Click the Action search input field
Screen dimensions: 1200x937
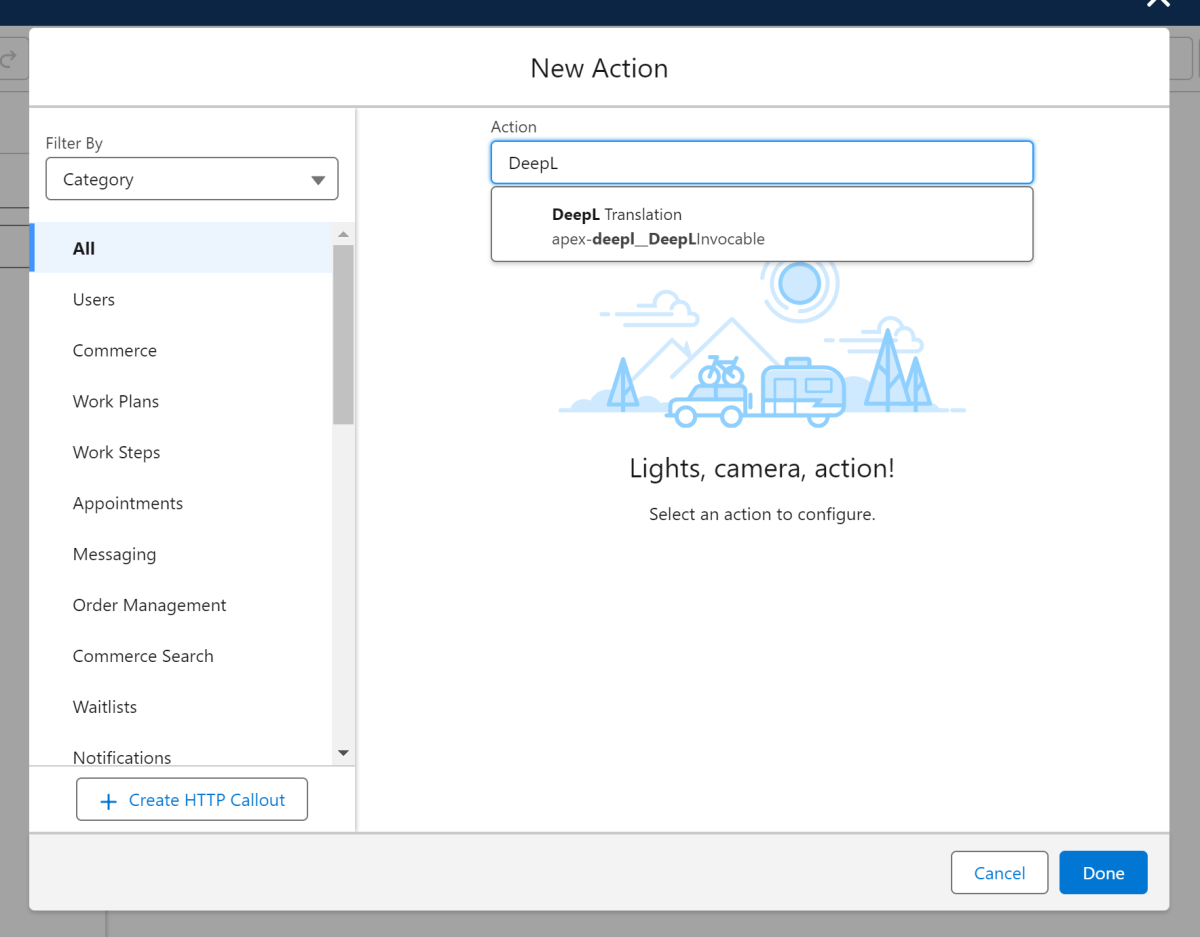(761, 163)
